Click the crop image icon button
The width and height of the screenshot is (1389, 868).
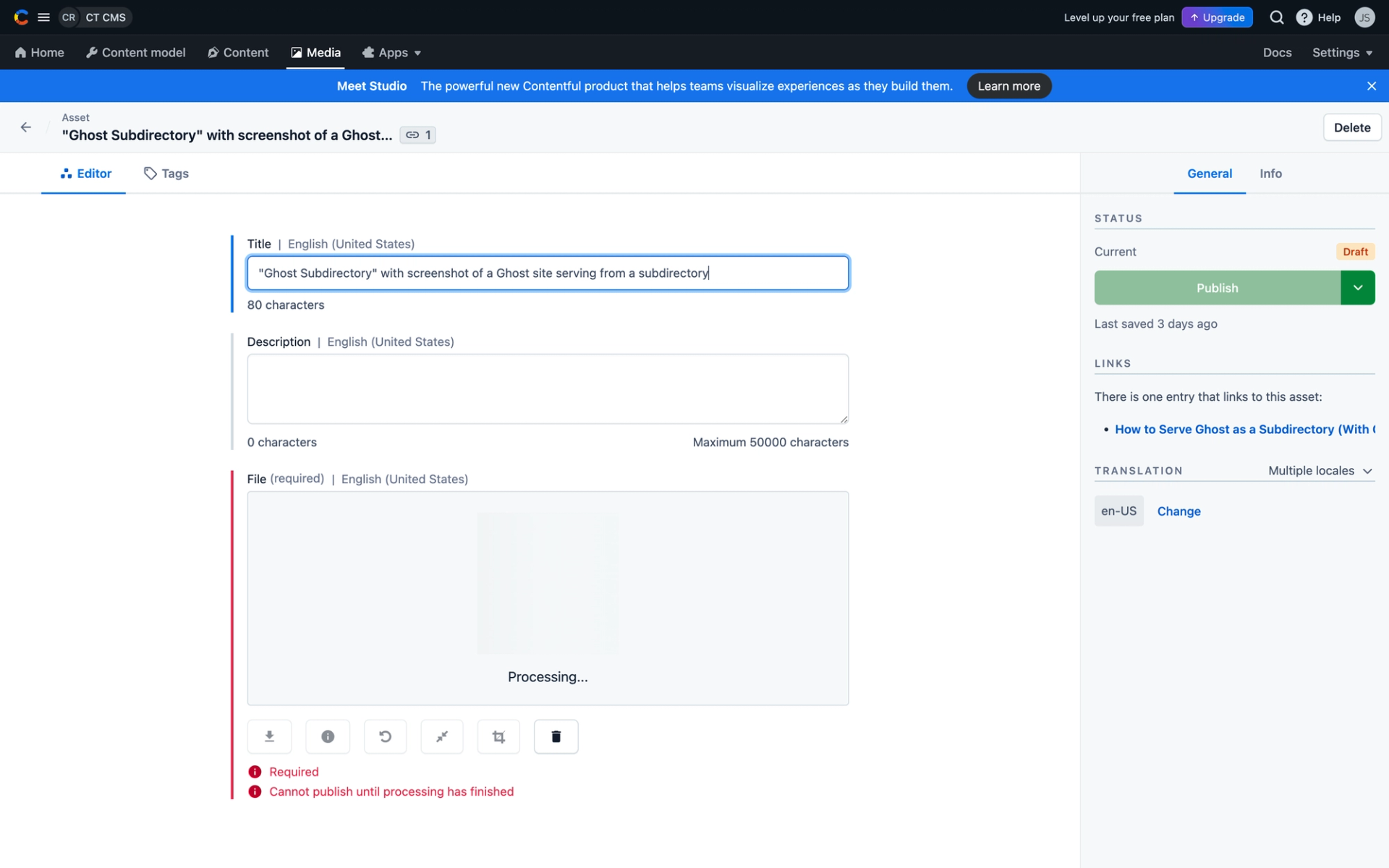pyautogui.click(x=498, y=736)
